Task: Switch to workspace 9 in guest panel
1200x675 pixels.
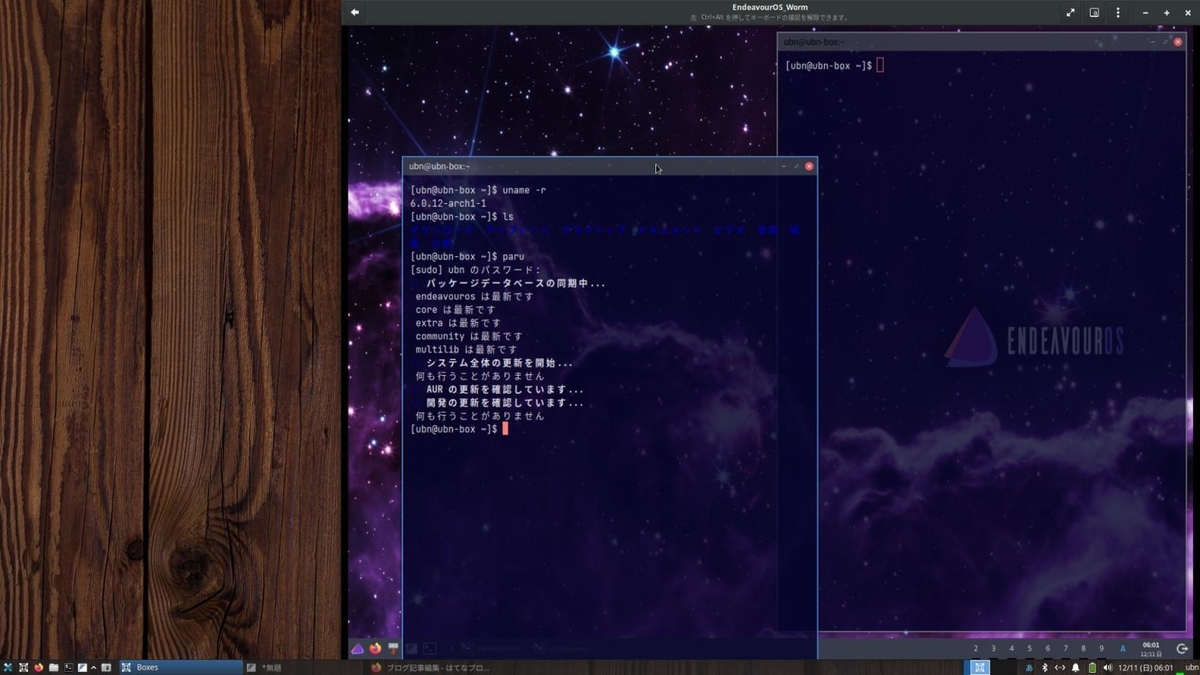Action: pos(1101,648)
